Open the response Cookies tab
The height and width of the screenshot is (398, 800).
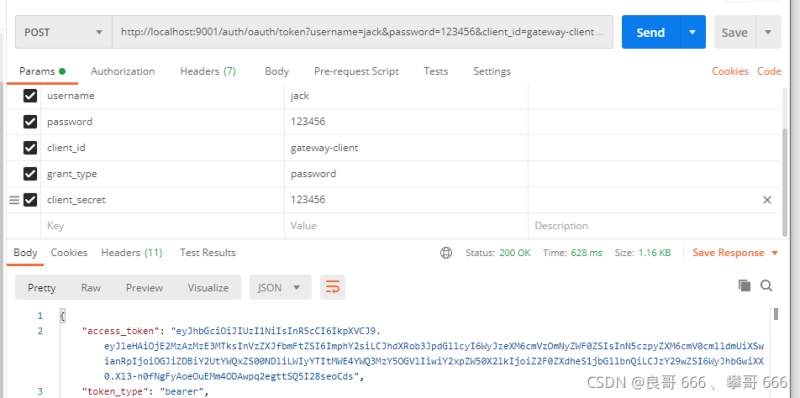coord(69,253)
